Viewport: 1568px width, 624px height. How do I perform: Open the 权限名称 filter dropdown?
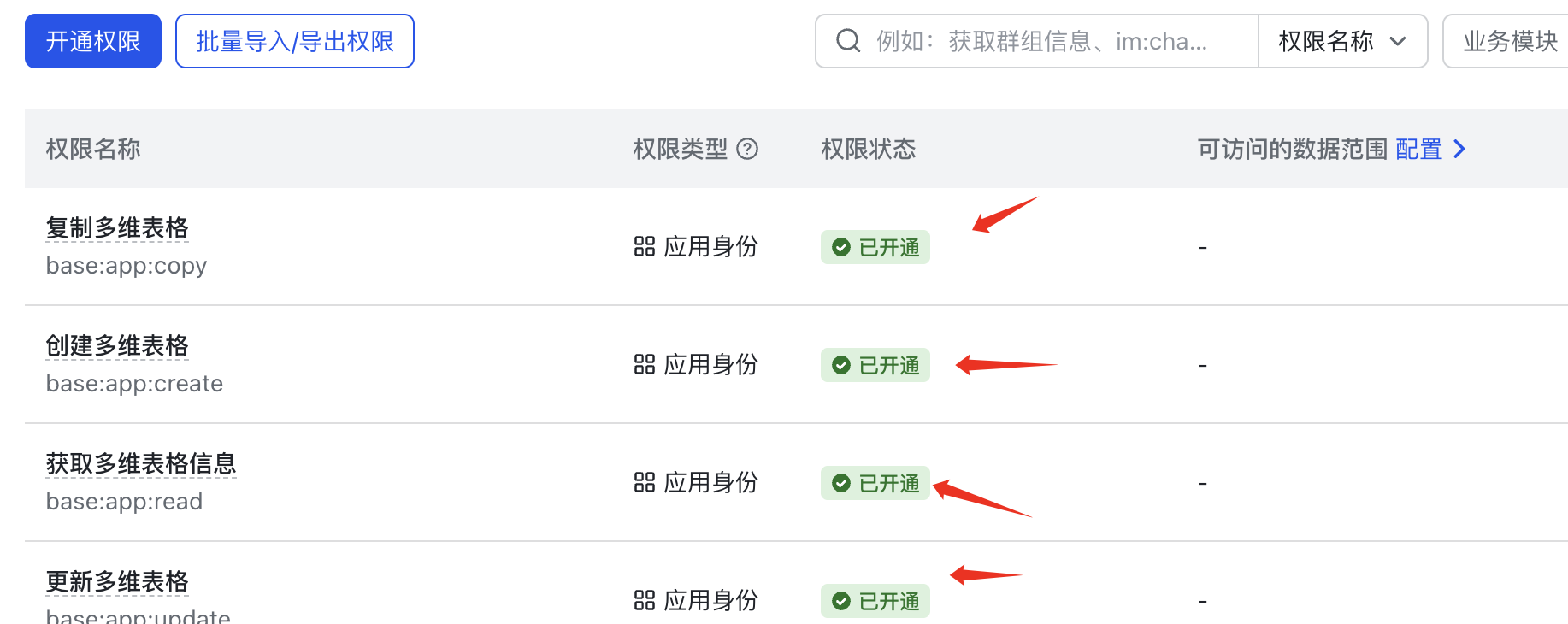1341,41
